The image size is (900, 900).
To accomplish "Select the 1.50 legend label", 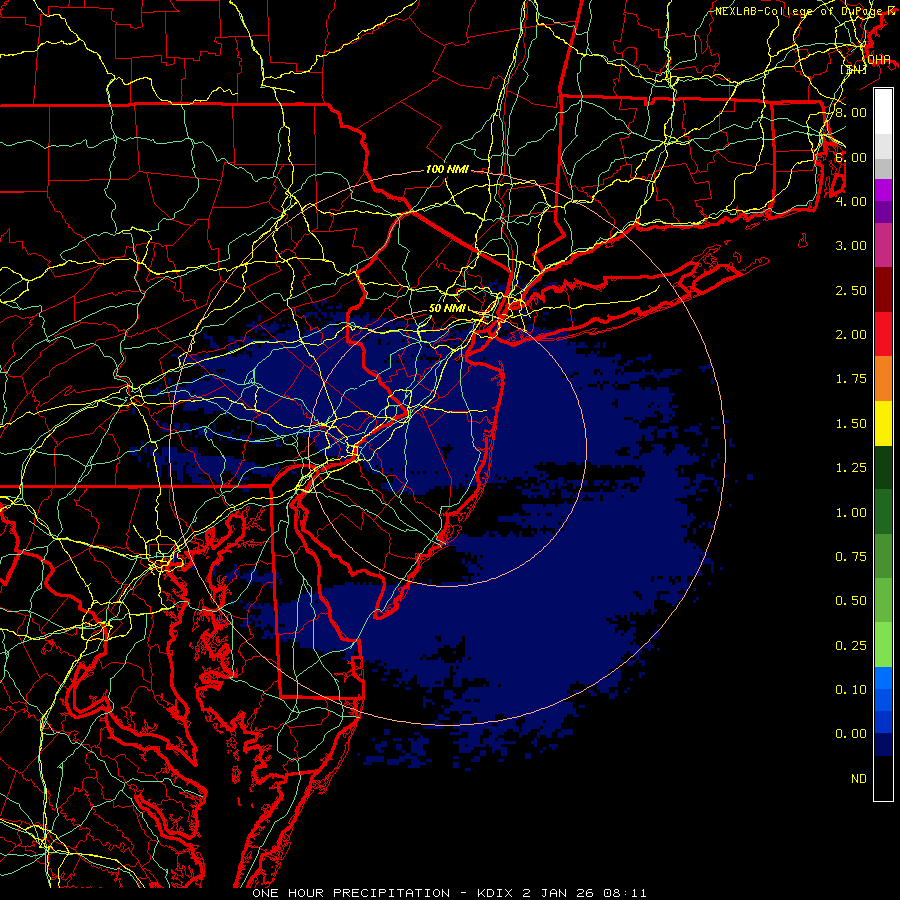I will click(x=851, y=424).
